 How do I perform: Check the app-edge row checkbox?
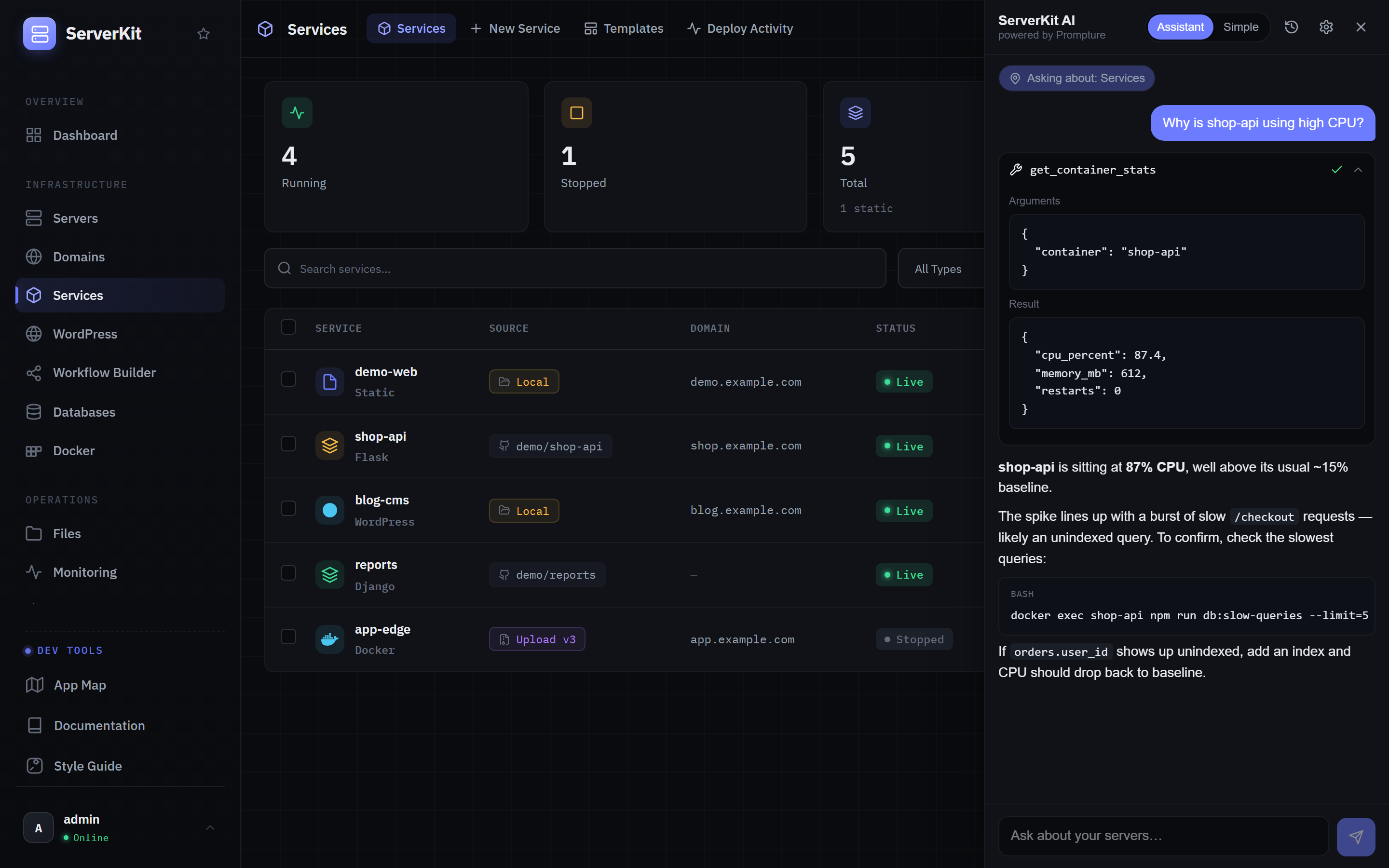pyautogui.click(x=288, y=637)
